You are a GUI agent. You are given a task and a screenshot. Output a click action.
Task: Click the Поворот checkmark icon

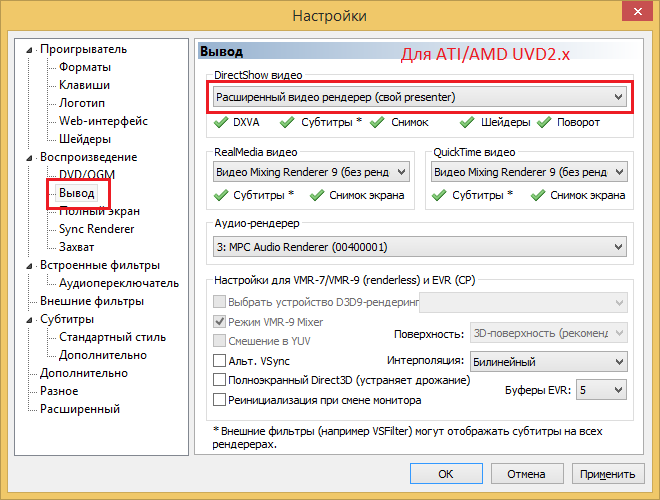[x=544, y=122]
